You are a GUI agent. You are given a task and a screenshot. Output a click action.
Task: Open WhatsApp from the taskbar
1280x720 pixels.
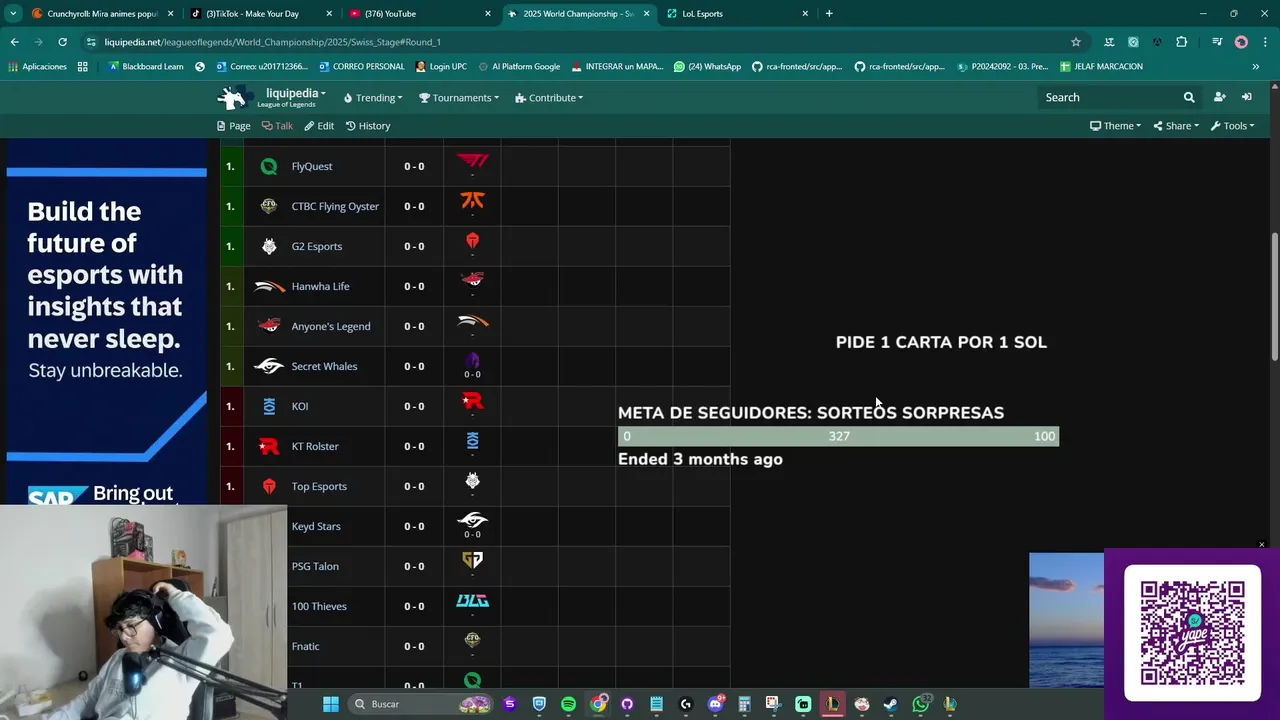921,704
